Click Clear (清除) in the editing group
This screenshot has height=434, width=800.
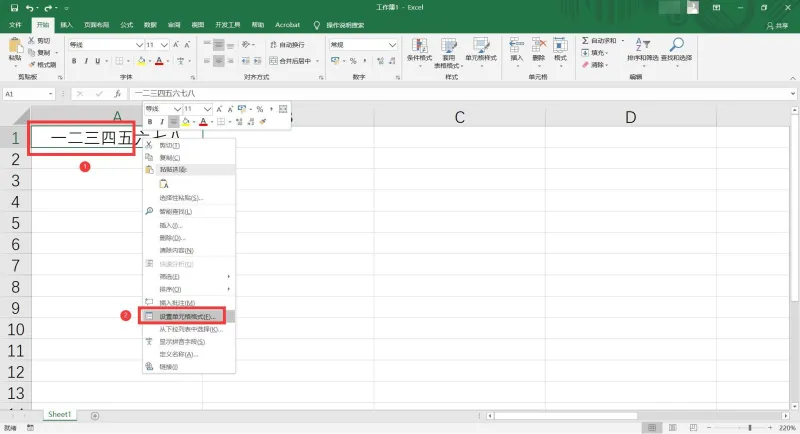(595, 65)
